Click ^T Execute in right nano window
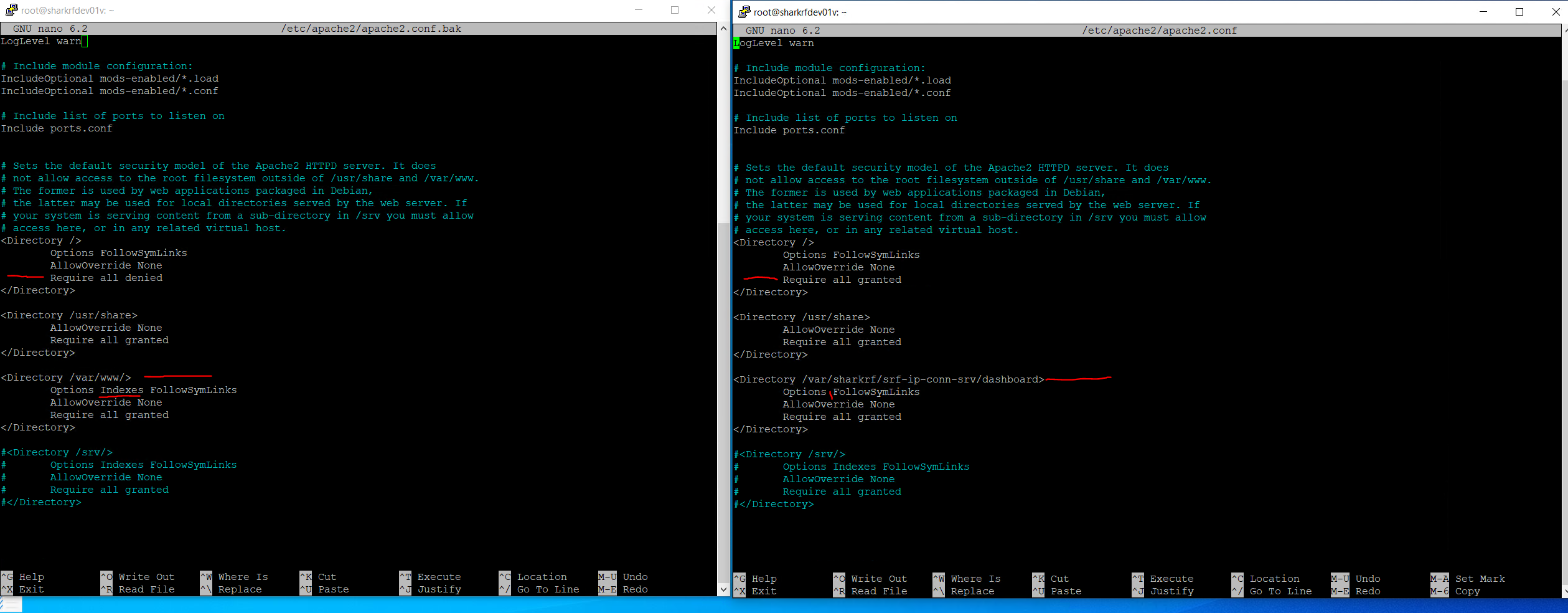The image size is (1568, 613). [1163, 579]
